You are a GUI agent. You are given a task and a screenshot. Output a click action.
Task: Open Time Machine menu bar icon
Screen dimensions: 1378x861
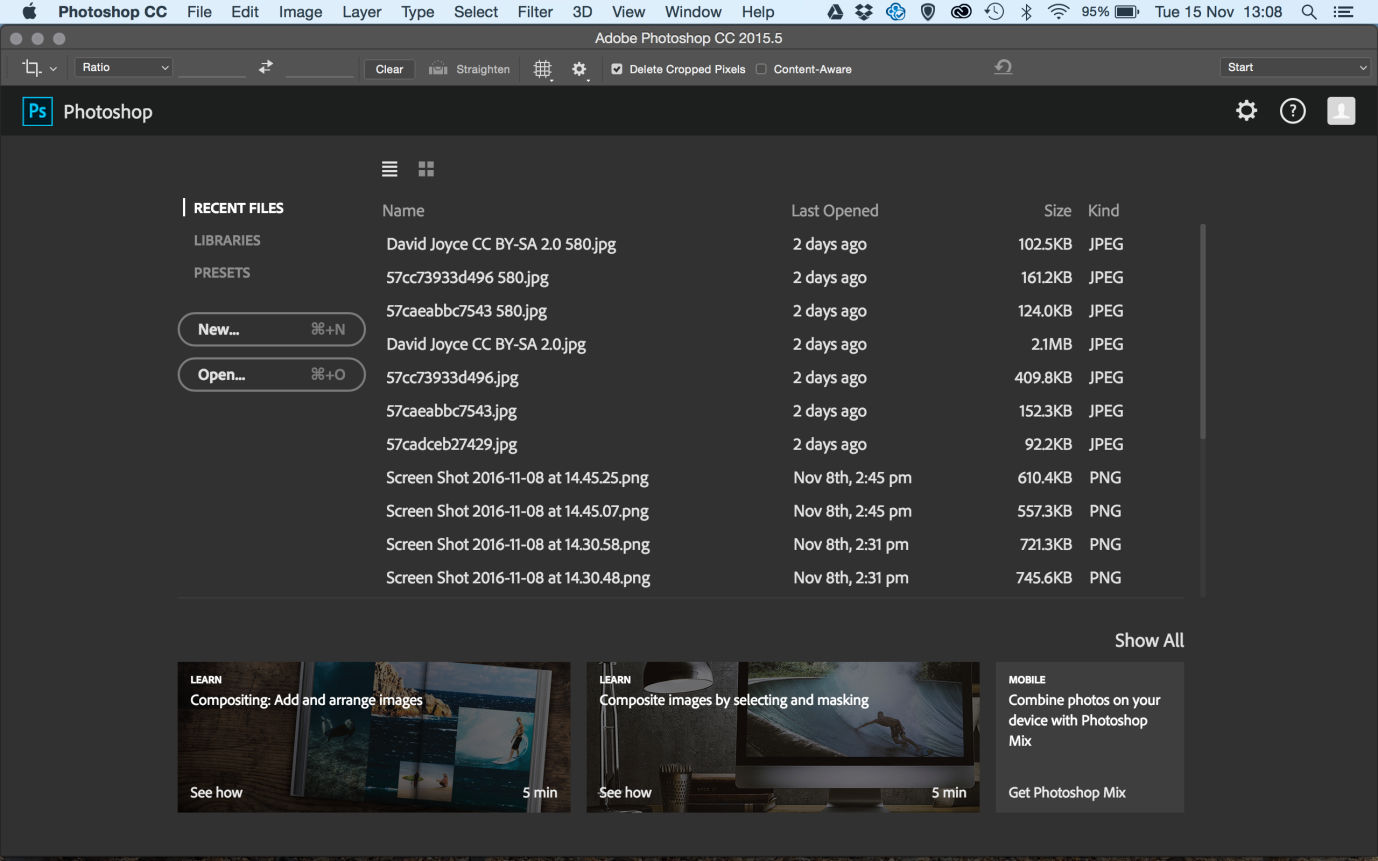pyautogui.click(x=994, y=12)
